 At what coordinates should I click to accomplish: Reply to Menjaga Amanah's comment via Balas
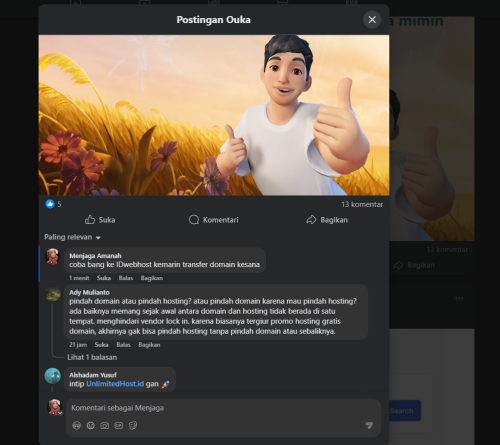coord(126,278)
